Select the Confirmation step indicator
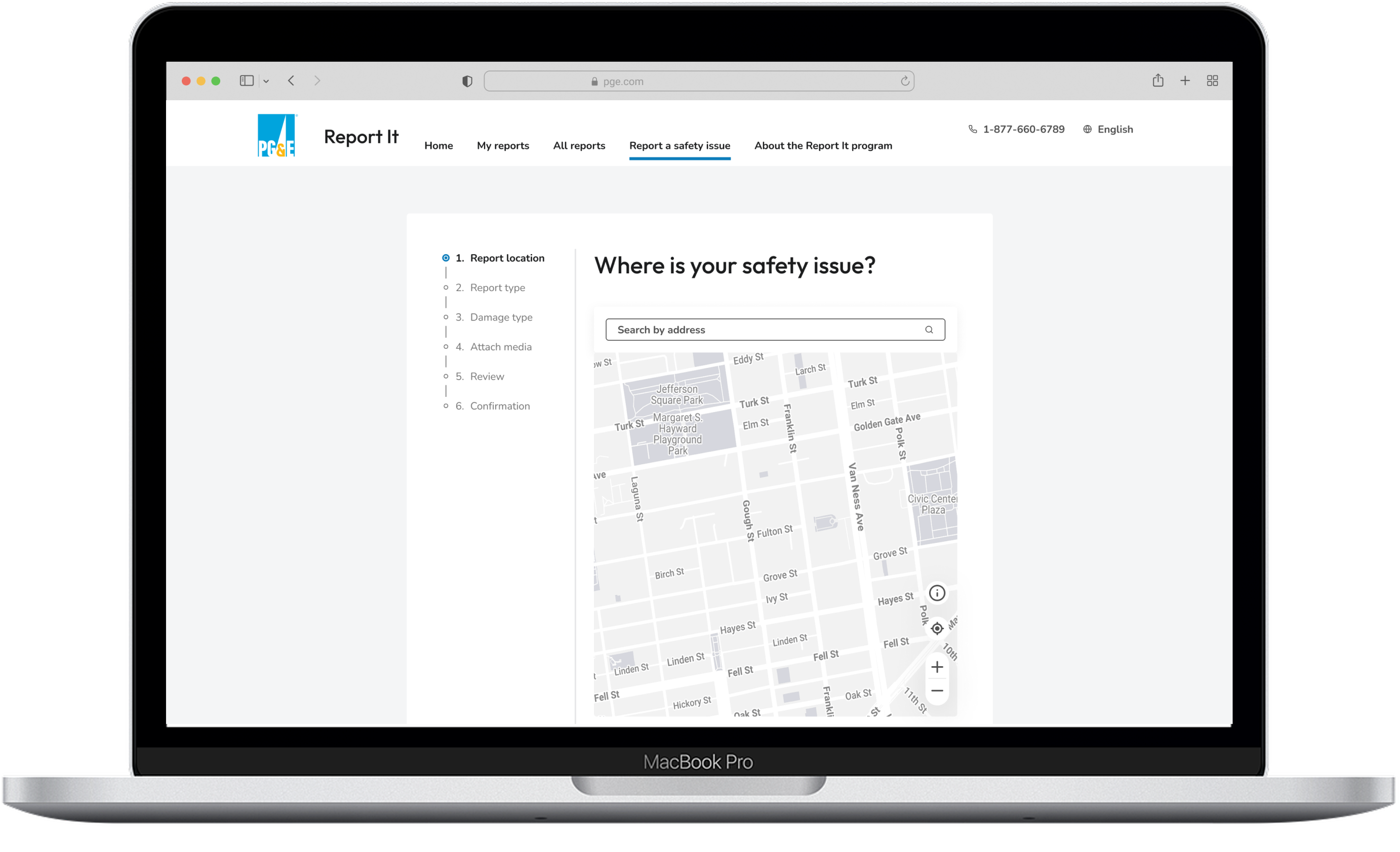 click(493, 405)
